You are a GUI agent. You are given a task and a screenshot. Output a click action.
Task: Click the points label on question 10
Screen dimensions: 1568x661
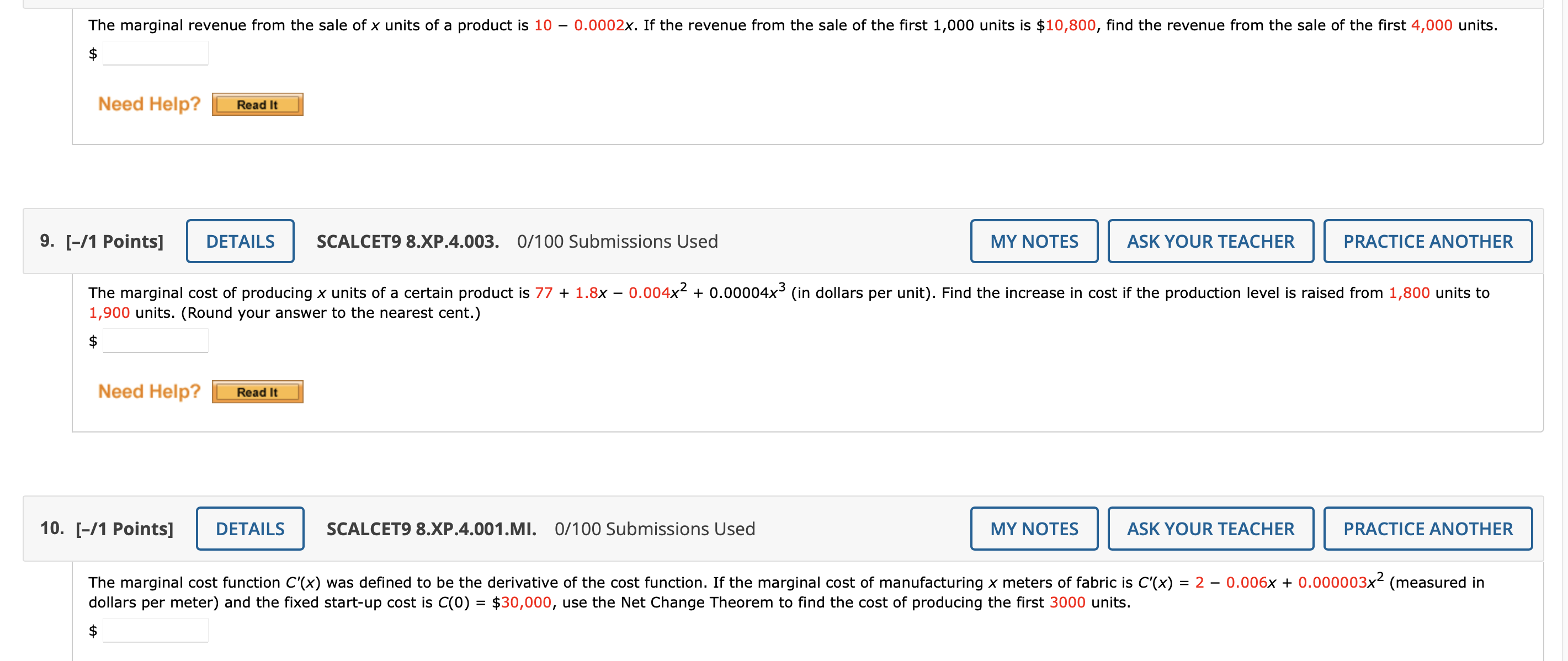(124, 529)
